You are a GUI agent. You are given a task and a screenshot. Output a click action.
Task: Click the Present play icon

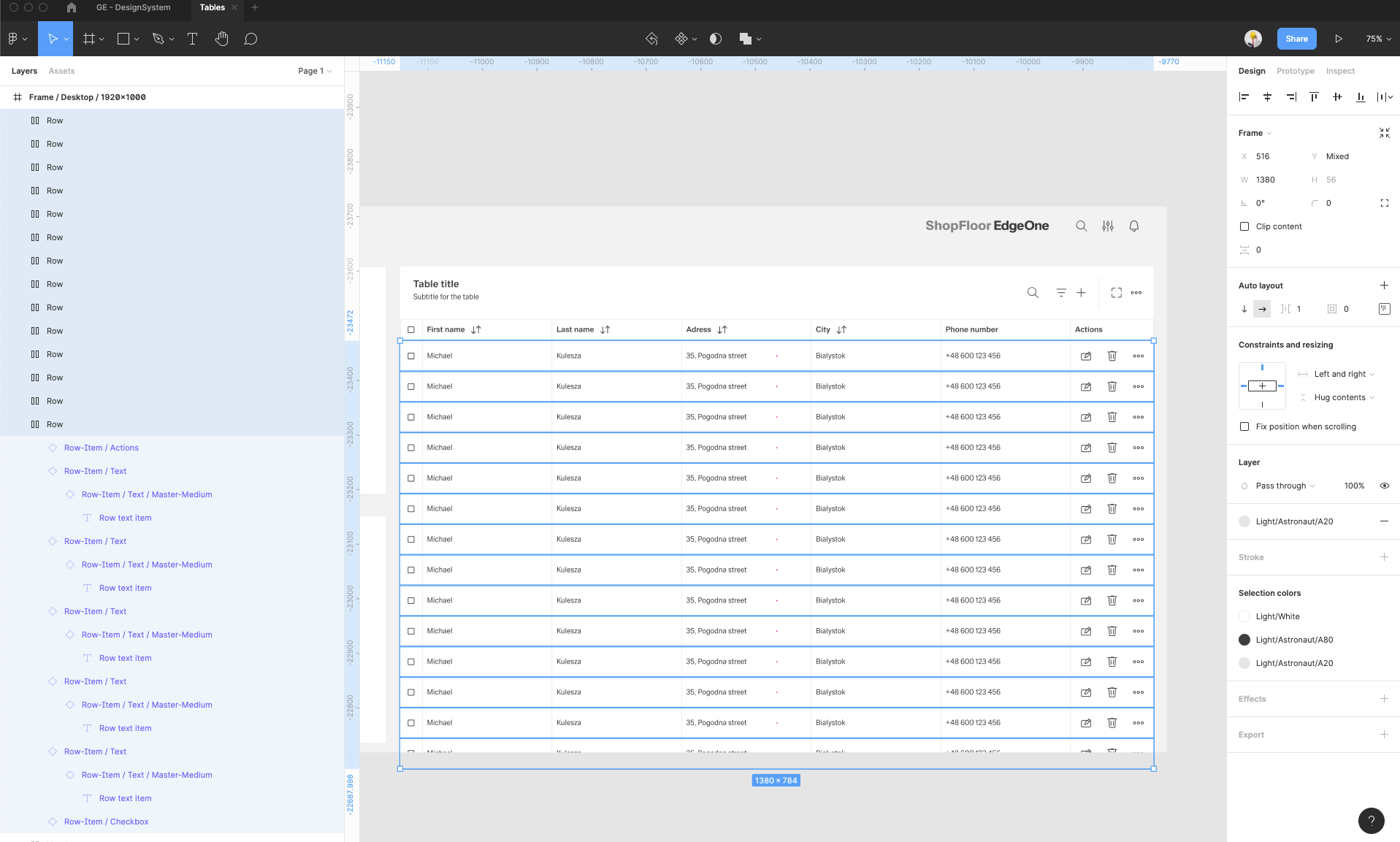[x=1338, y=39]
